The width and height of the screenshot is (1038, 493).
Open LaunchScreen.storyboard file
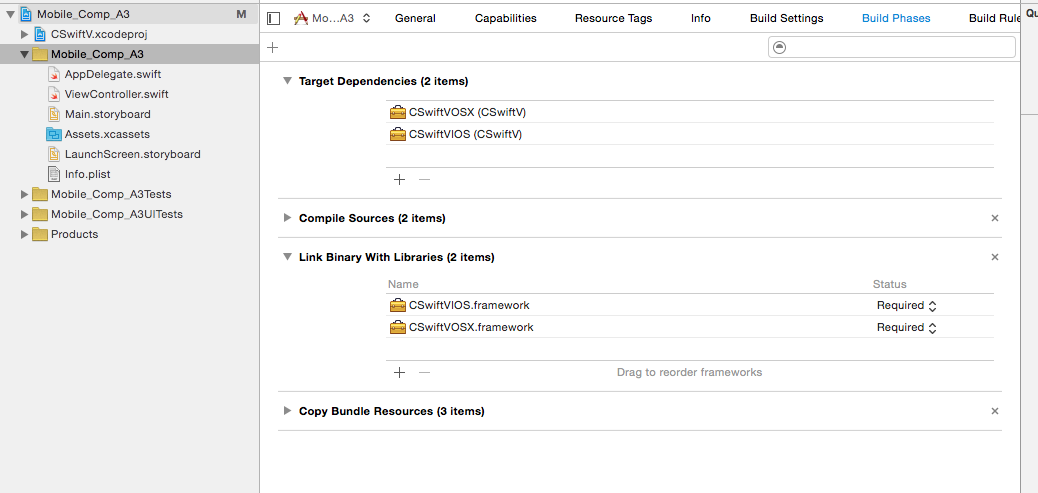click(x=132, y=154)
